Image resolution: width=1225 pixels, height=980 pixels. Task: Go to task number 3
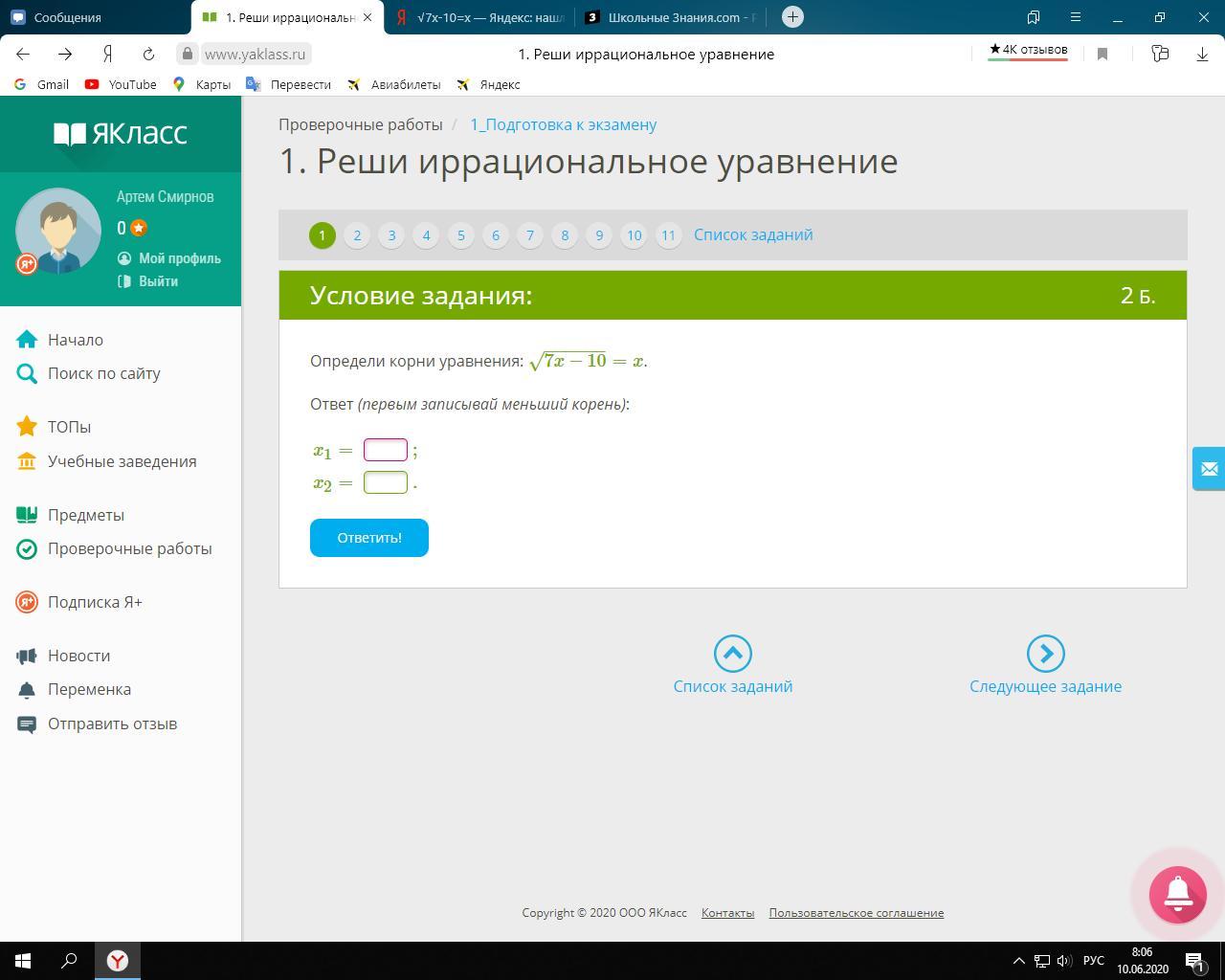tap(391, 235)
